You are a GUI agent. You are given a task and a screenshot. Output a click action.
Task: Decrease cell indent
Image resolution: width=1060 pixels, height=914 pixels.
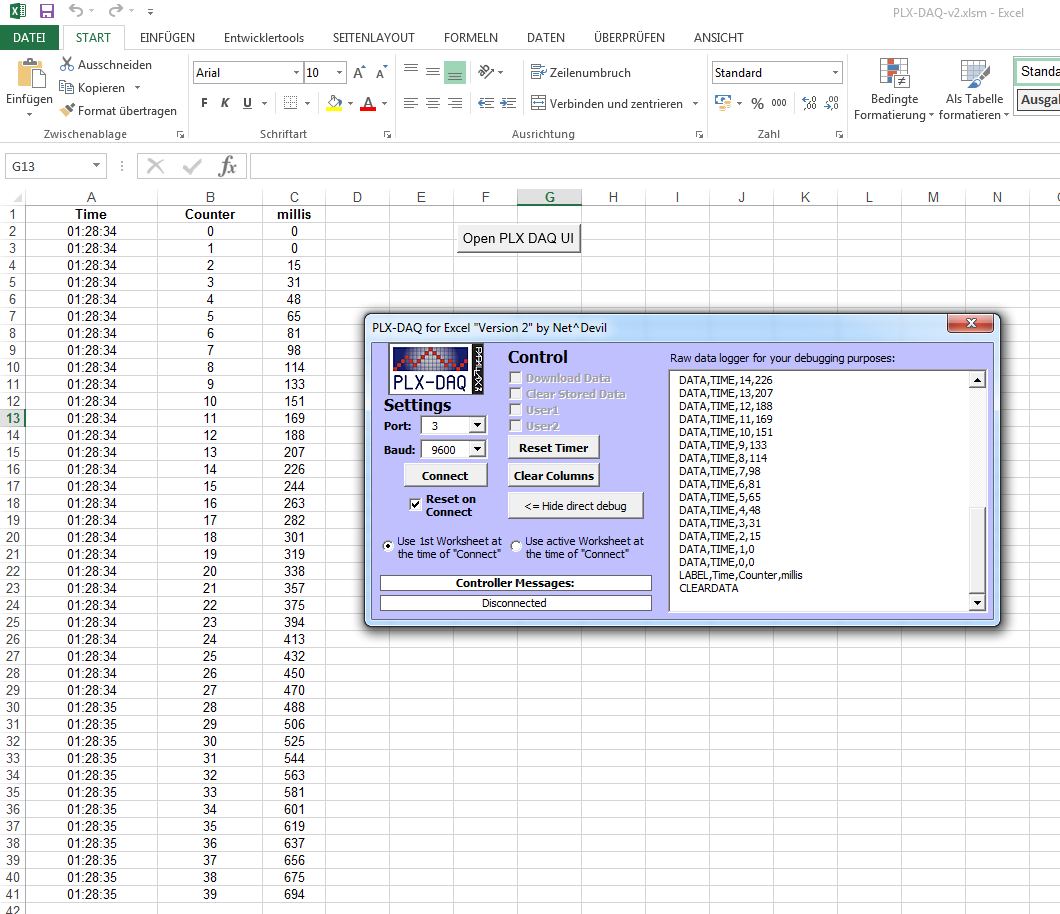click(x=485, y=103)
